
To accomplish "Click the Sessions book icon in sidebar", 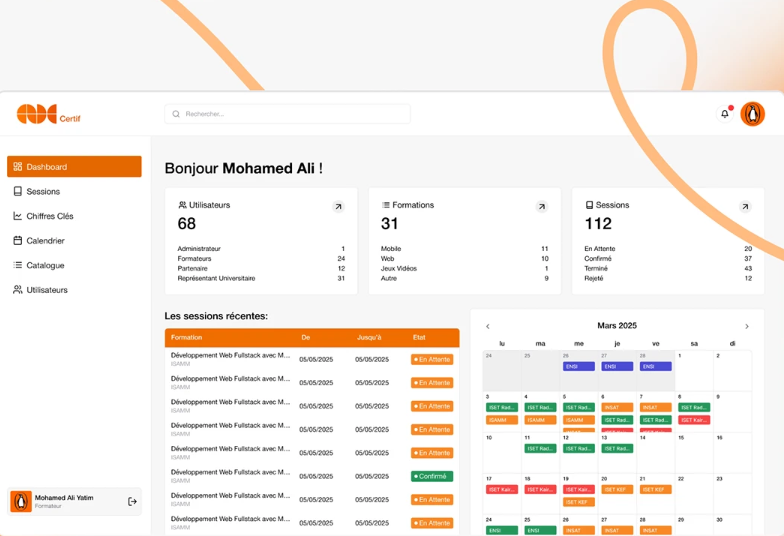I will pos(18,191).
